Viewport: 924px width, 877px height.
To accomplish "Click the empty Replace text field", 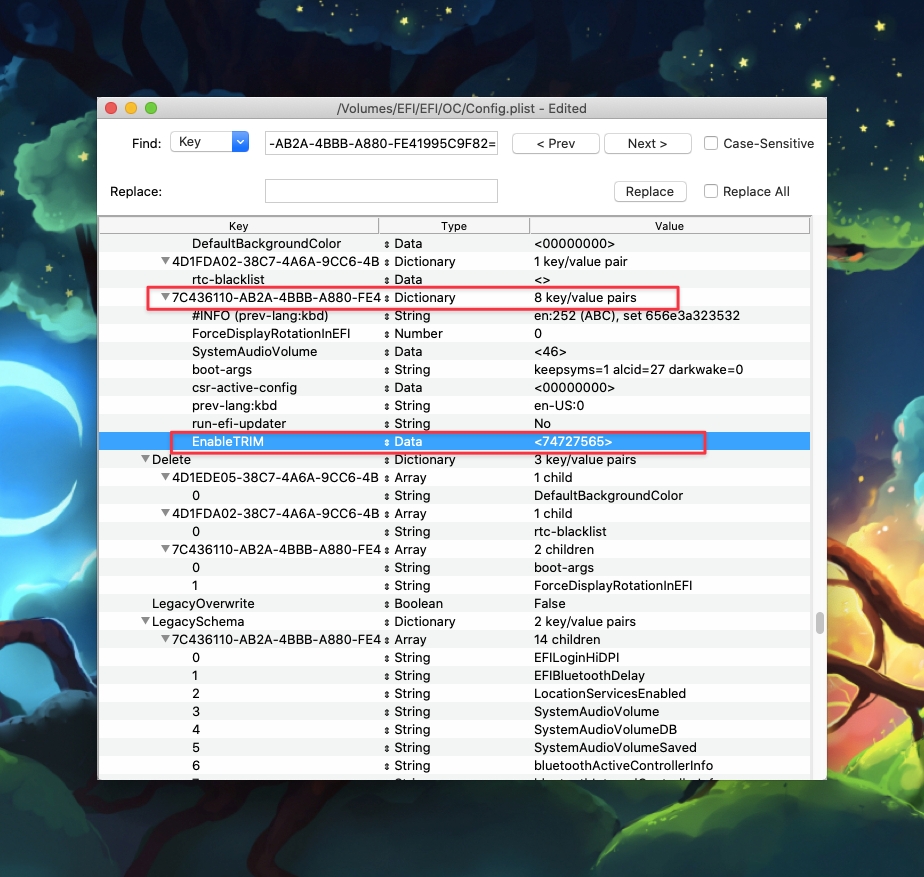I will [381, 191].
